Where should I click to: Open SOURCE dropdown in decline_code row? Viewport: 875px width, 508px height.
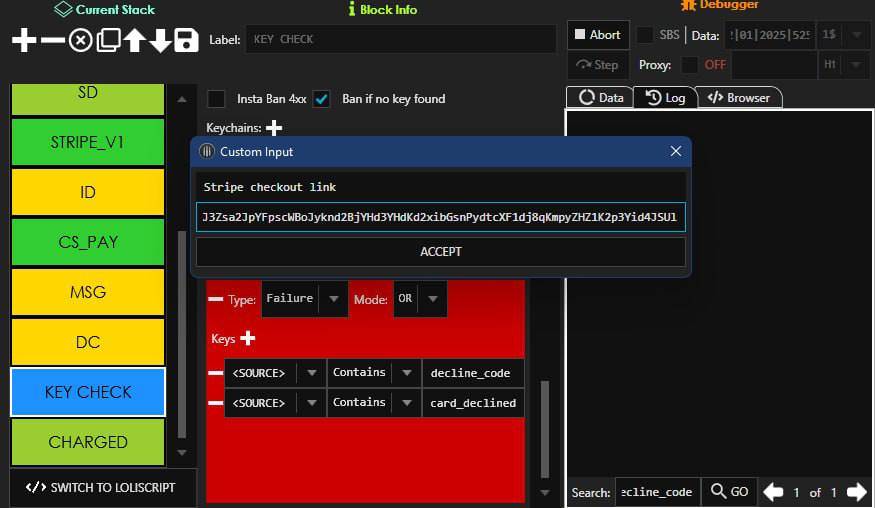311,373
